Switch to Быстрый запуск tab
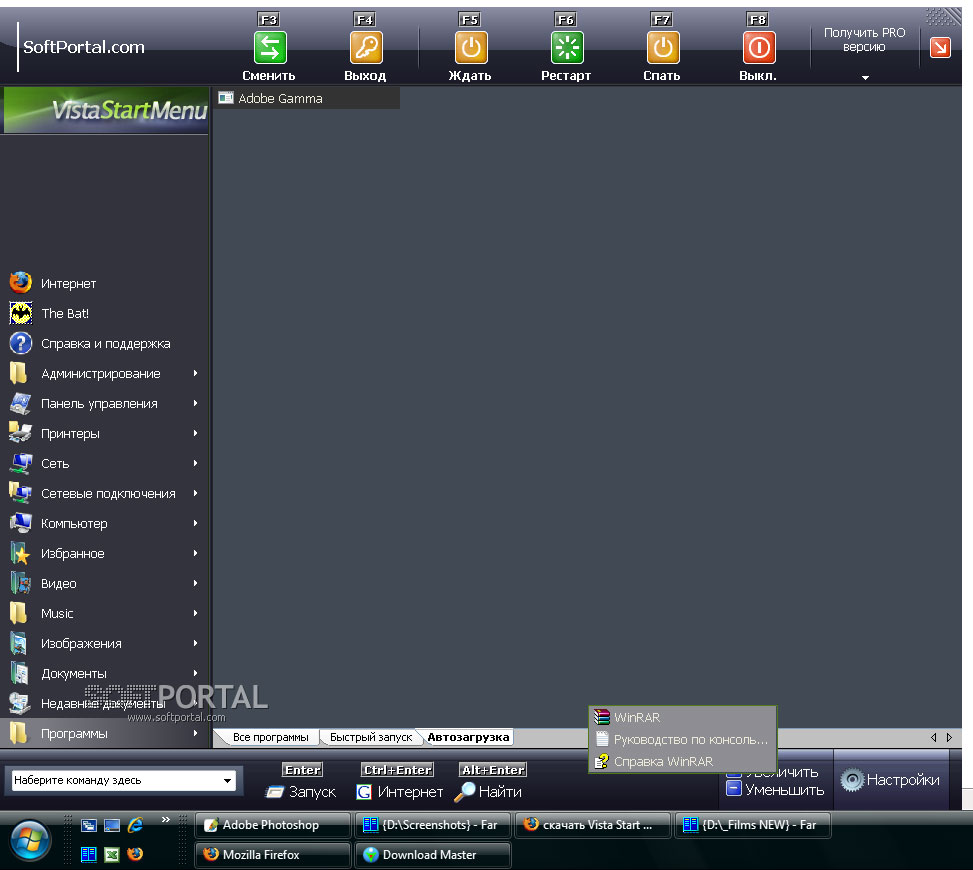 coord(370,737)
